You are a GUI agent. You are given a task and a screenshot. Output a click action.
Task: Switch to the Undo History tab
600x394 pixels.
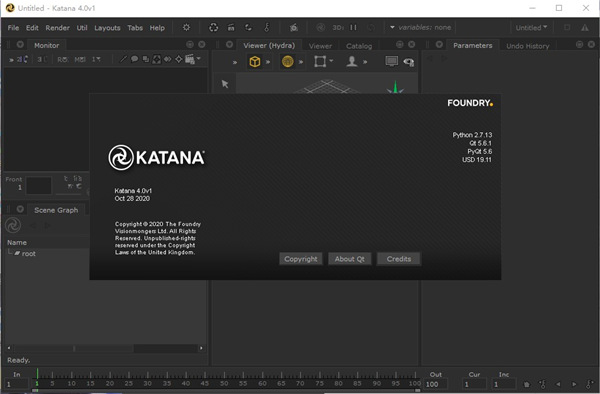coord(528,46)
